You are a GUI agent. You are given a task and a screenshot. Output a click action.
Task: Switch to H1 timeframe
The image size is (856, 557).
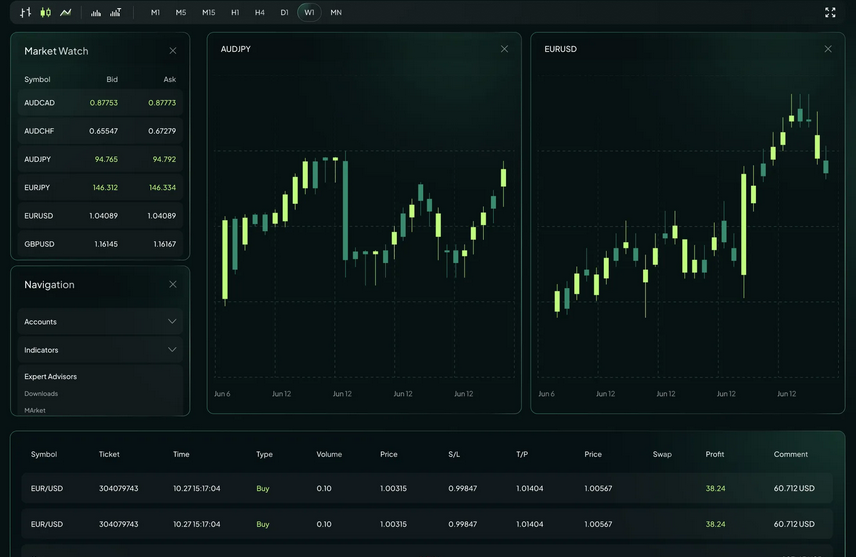[x=235, y=13]
